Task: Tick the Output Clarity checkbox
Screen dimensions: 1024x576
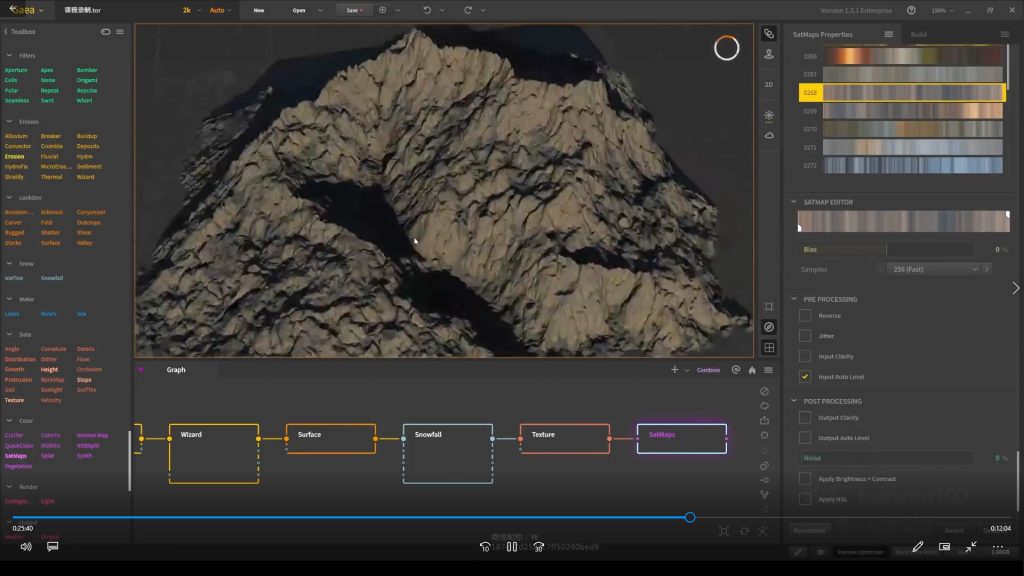Action: pyautogui.click(x=805, y=418)
